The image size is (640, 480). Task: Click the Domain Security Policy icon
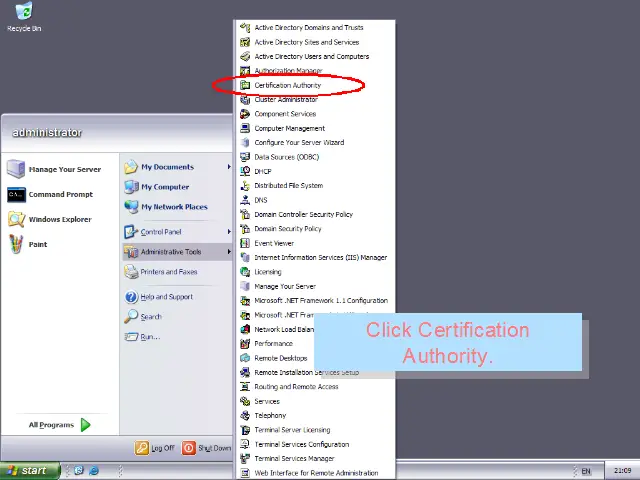245,229
